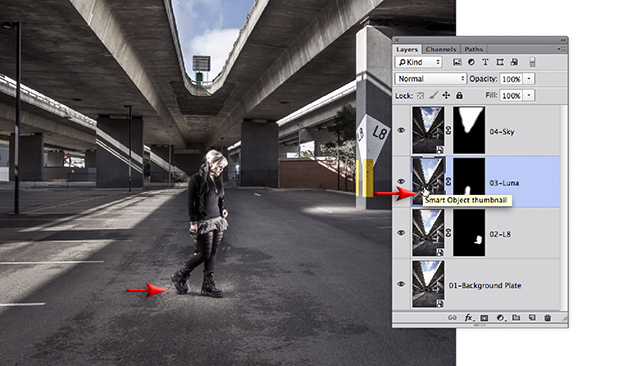Hide the 02-L8 layer
The image size is (620, 366).
pos(401,233)
